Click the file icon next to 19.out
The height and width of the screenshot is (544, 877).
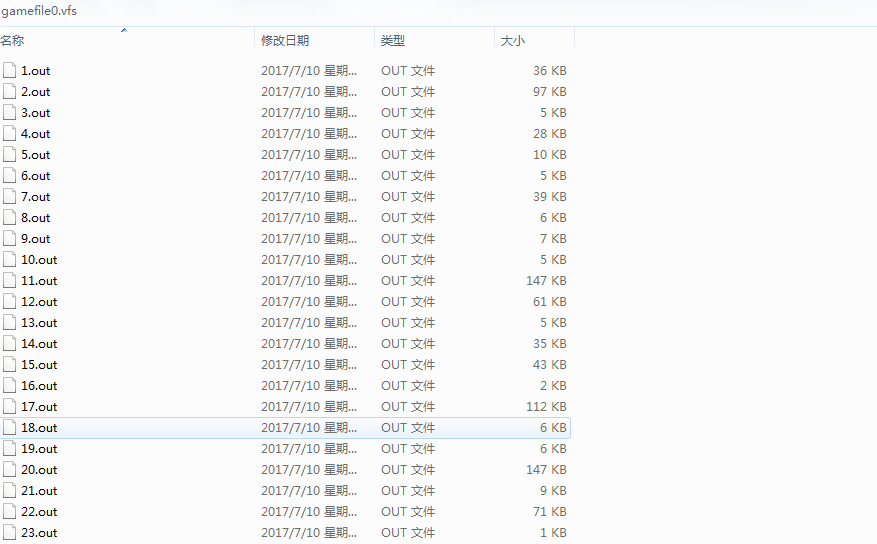click(9, 448)
